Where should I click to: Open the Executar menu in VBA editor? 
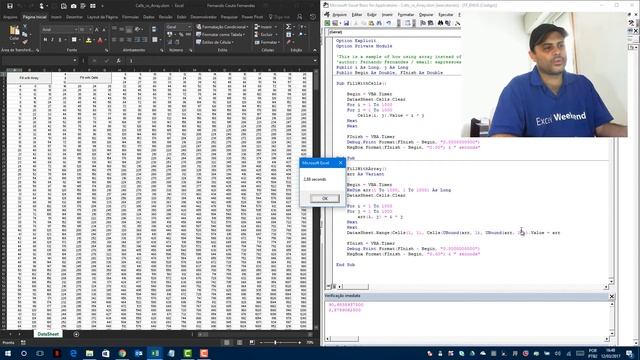(445, 15)
